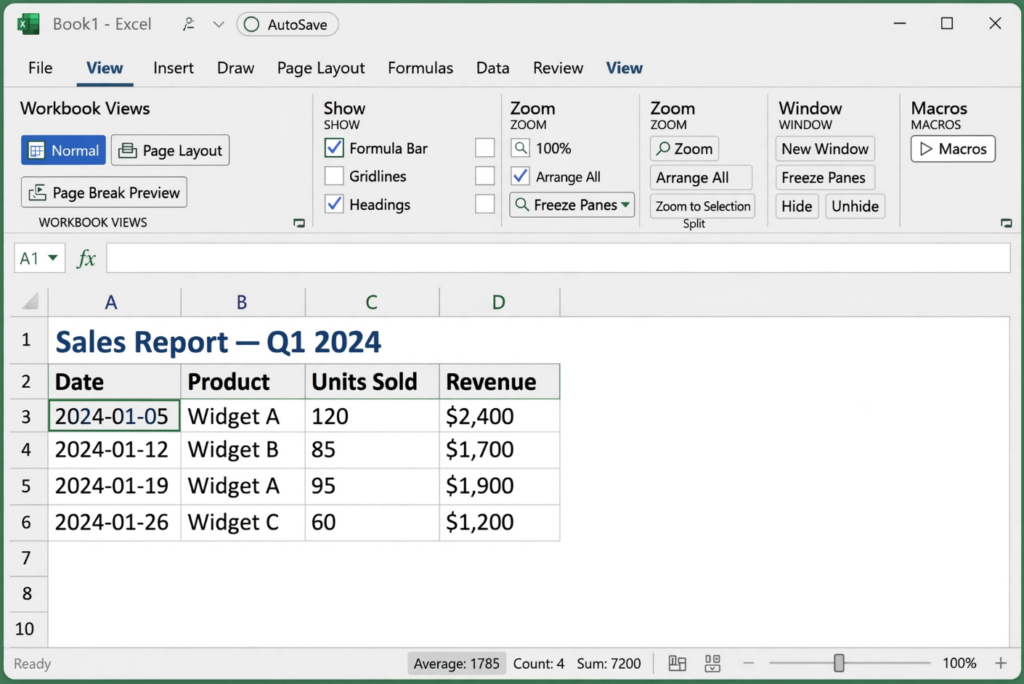Uncheck the Headings checkbox
This screenshot has height=684, width=1024.
(x=334, y=204)
